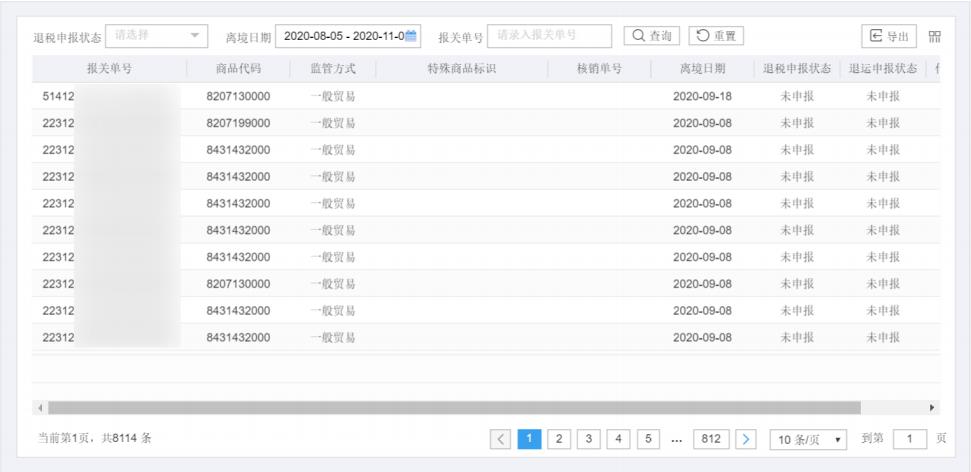Viewport: 971px width, 472px height.
Task: Select page 5 in pagination
Action: pos(647,439)
